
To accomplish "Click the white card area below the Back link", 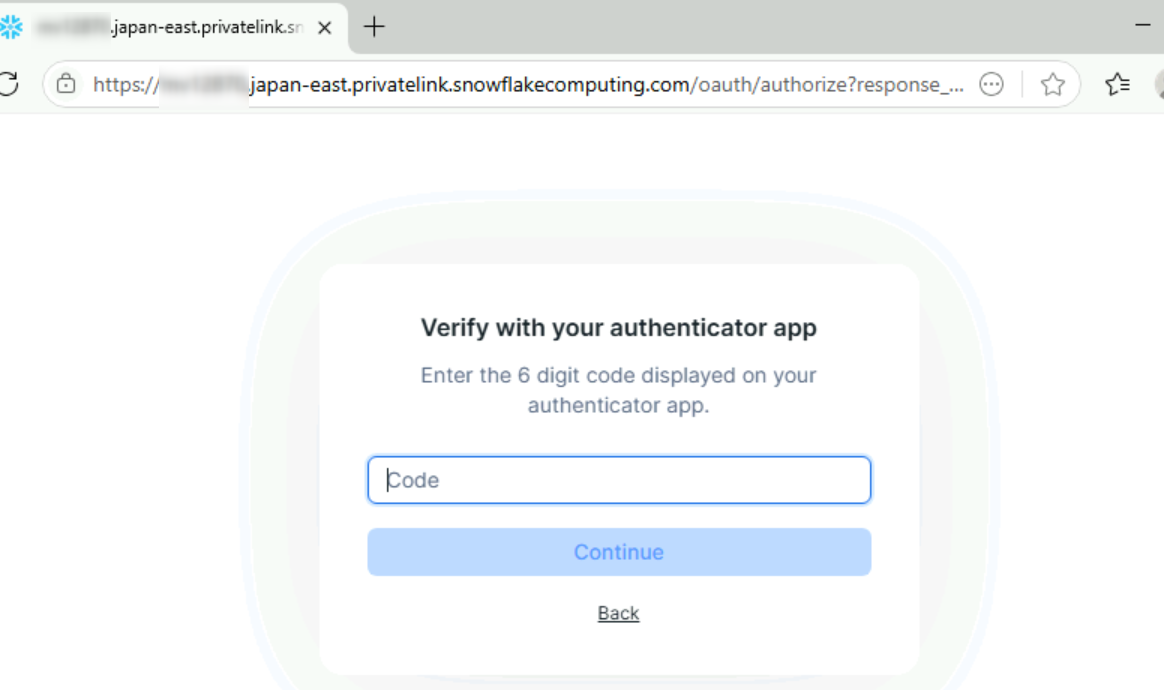I will [x=618, y=652].
